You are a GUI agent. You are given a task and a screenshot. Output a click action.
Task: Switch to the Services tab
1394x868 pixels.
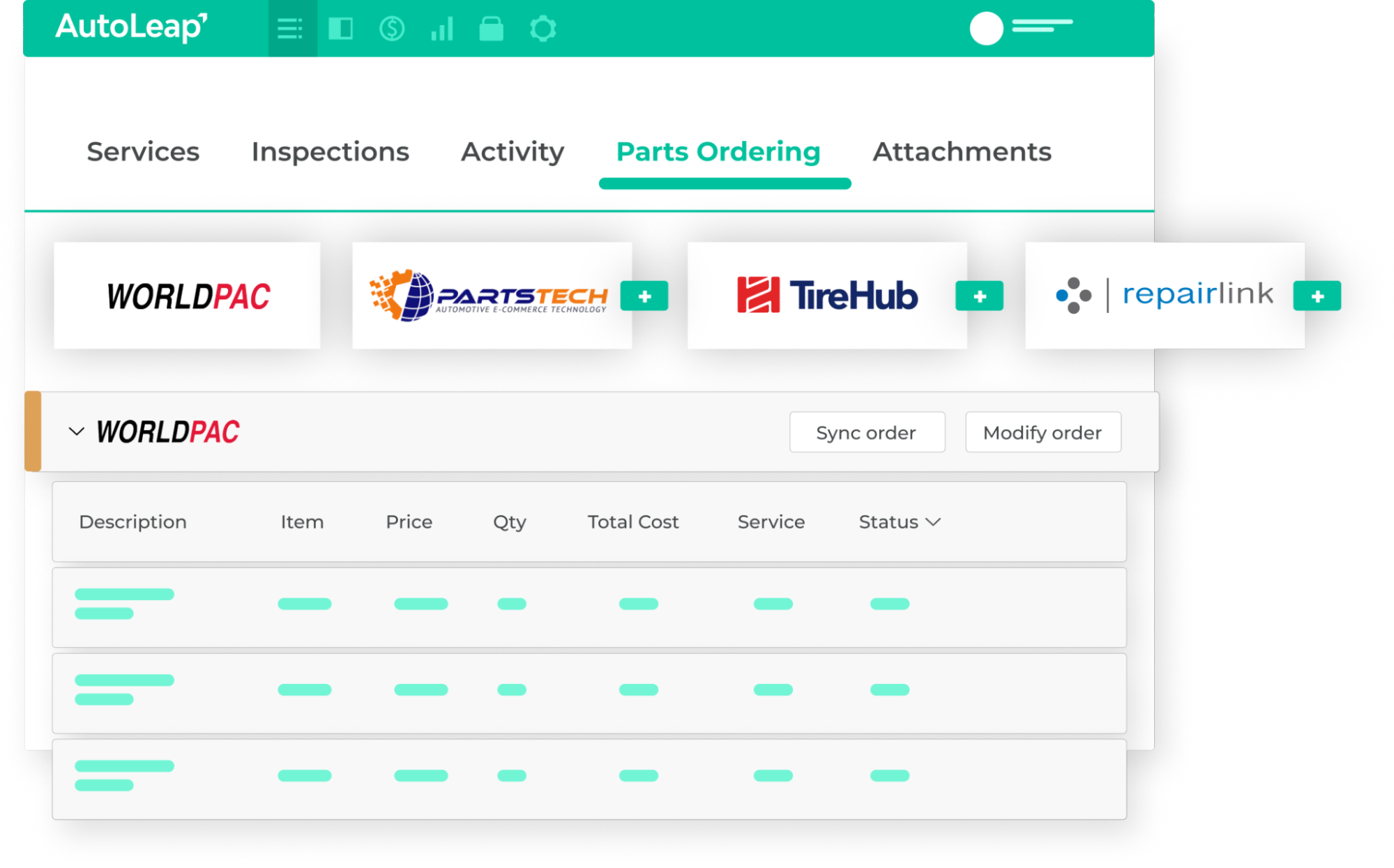pyautogui.click(x=143, y=151)
